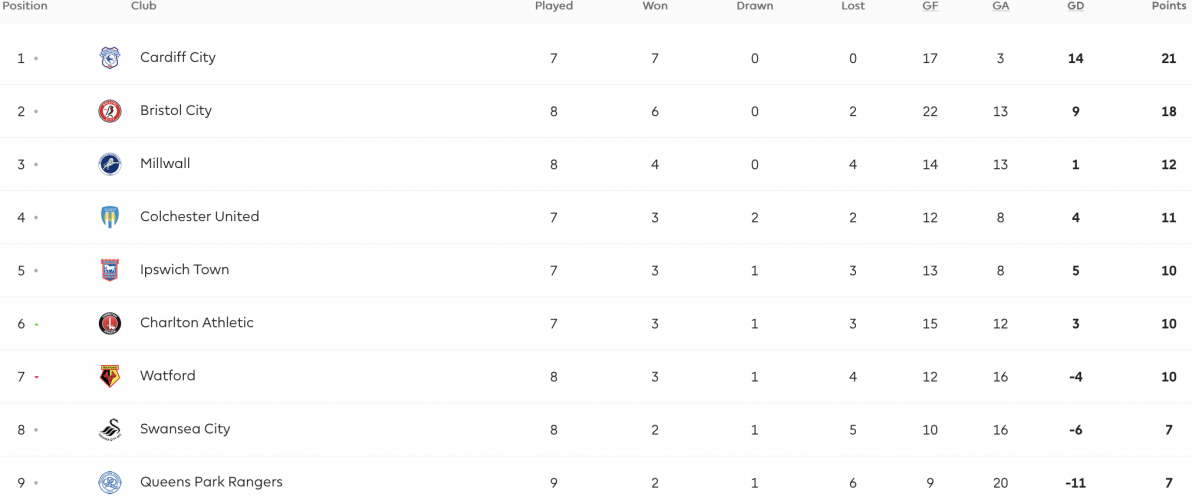
Task: Open the Colchester United club name link
Action: (x=199, y=217)
